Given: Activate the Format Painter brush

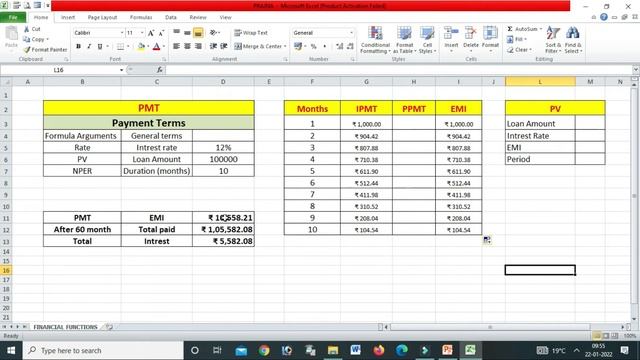Looking at the screenshot, I should [x=45, y=49].
